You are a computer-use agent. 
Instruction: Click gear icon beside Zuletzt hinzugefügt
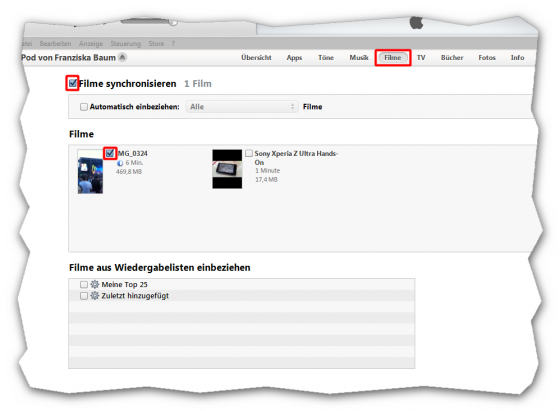pyautogui.click(x=95, y=296)
